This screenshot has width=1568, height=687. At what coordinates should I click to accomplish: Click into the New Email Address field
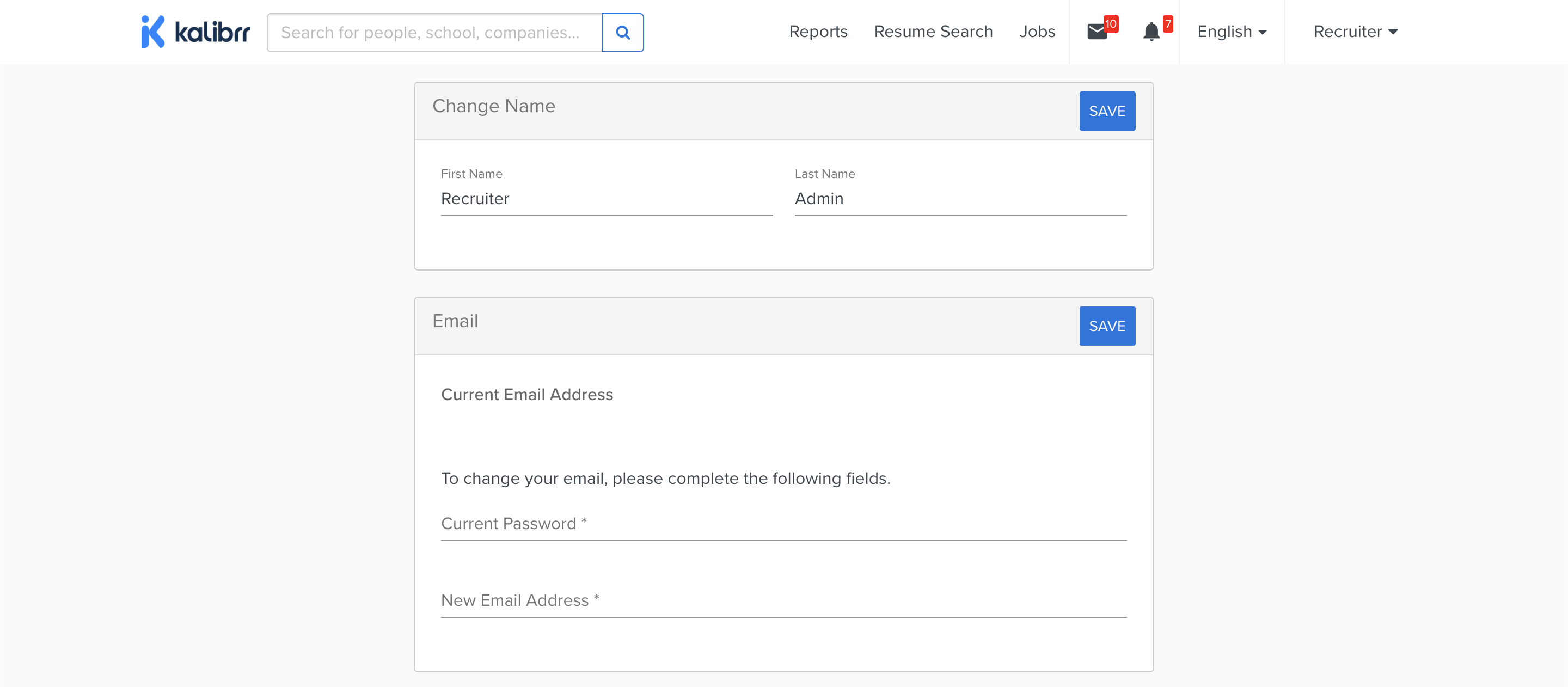coord(783,600)
